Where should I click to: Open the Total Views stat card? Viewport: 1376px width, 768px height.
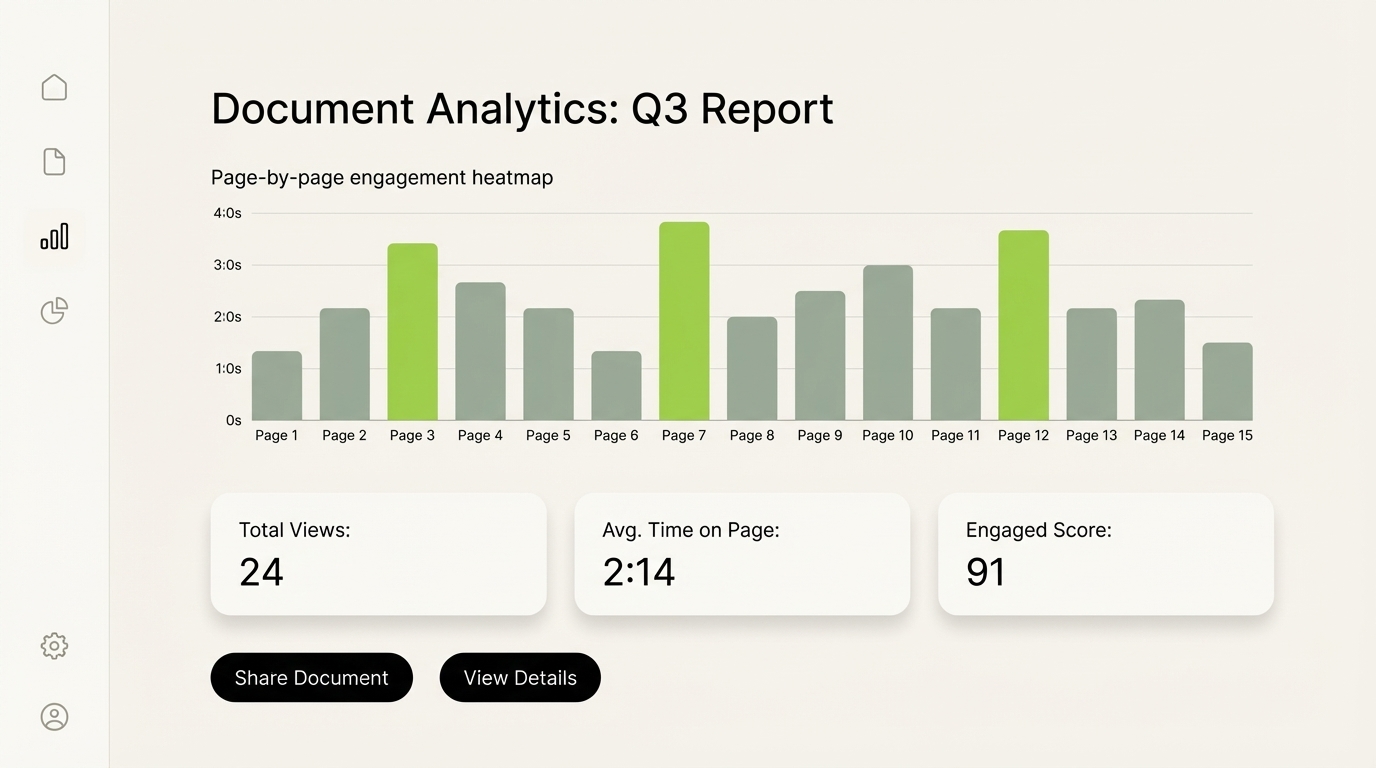[x=378, y=553]
